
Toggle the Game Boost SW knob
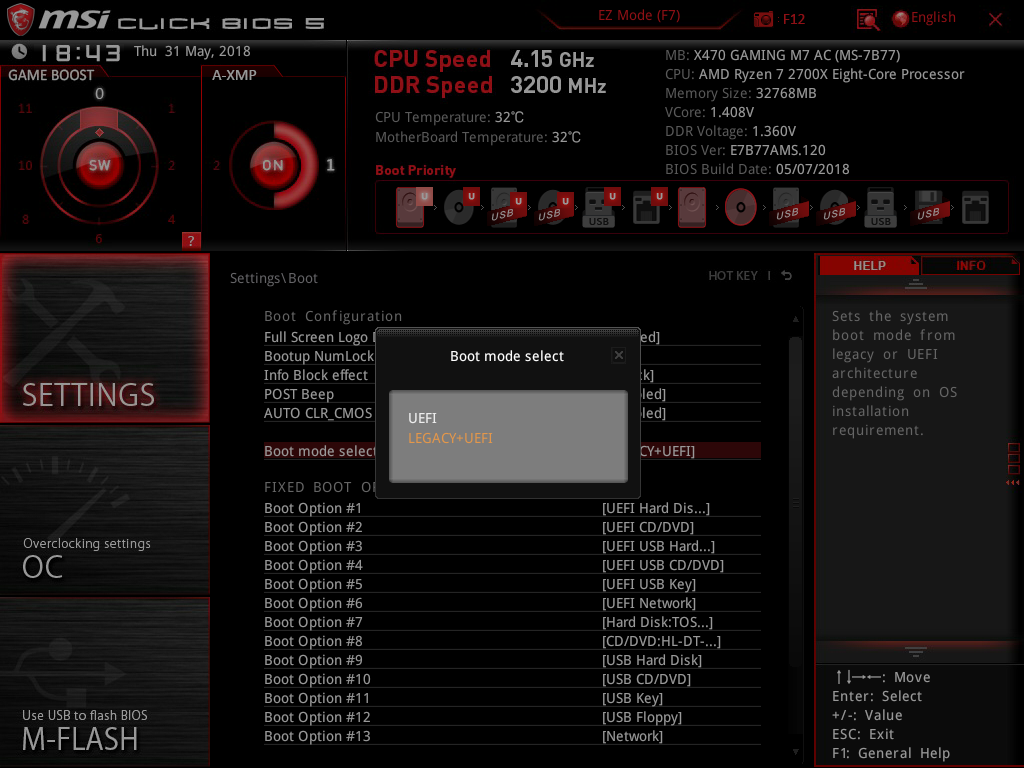[x=99, y=165]
